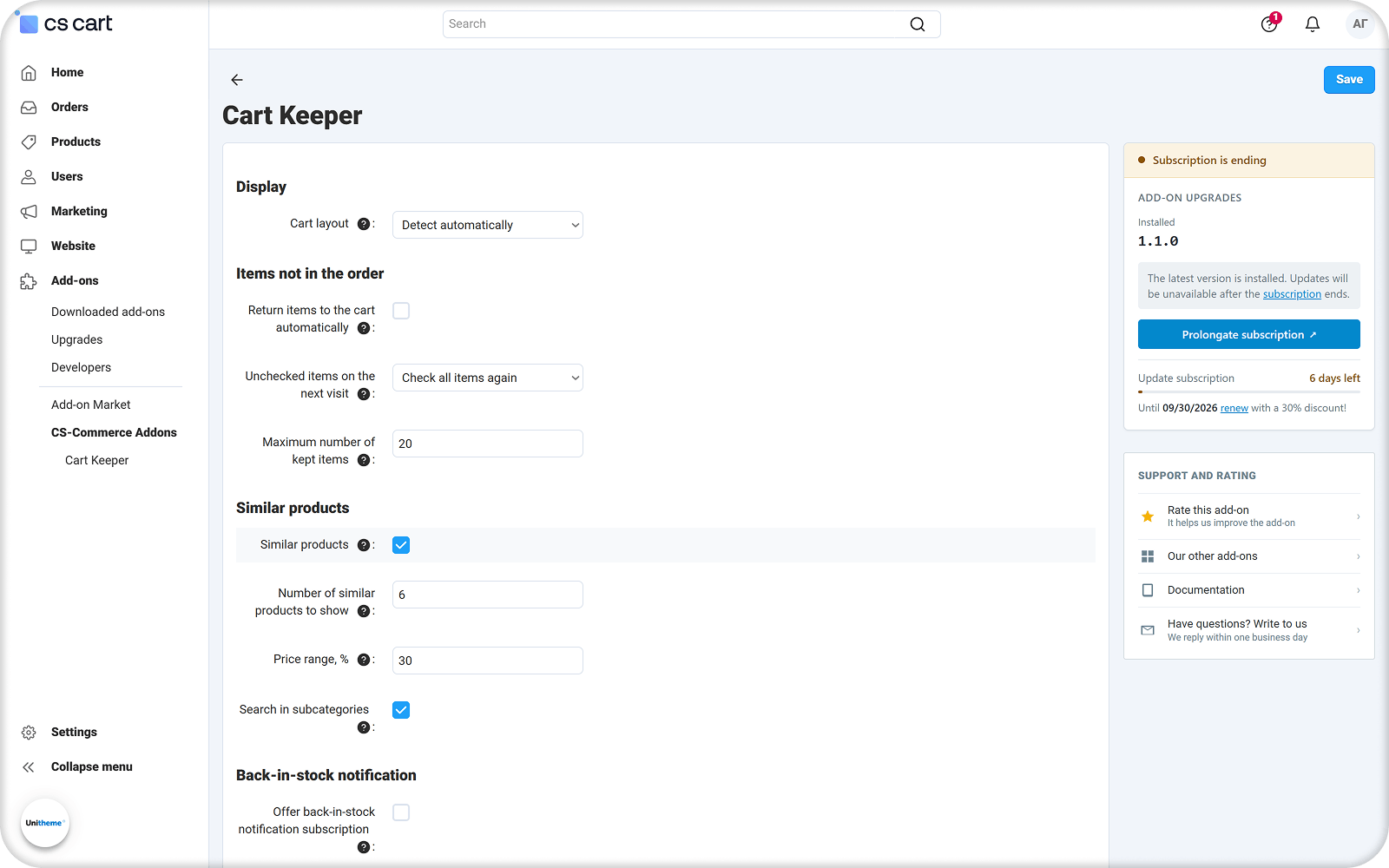Image resolution: width=1389 pixels, height=868 pixels.
Task: Click the star icon beside Rate this add-on
Action: pyautogui.click(x=1148, y=516)
